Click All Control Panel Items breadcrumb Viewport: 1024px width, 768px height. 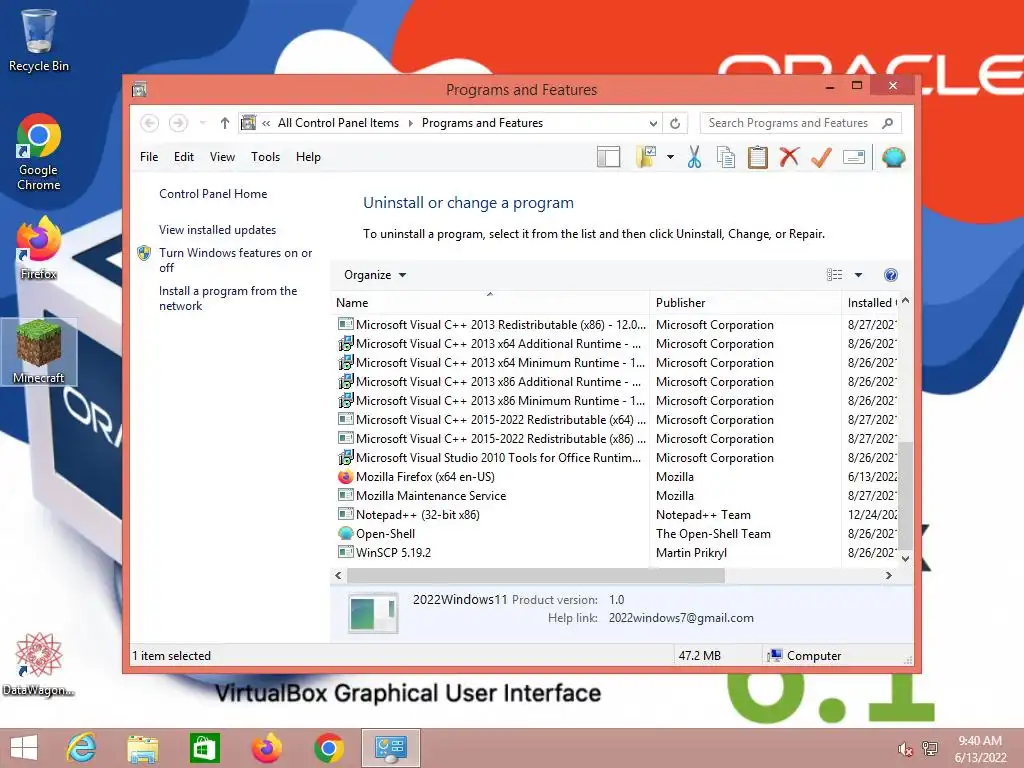point(338,123)
